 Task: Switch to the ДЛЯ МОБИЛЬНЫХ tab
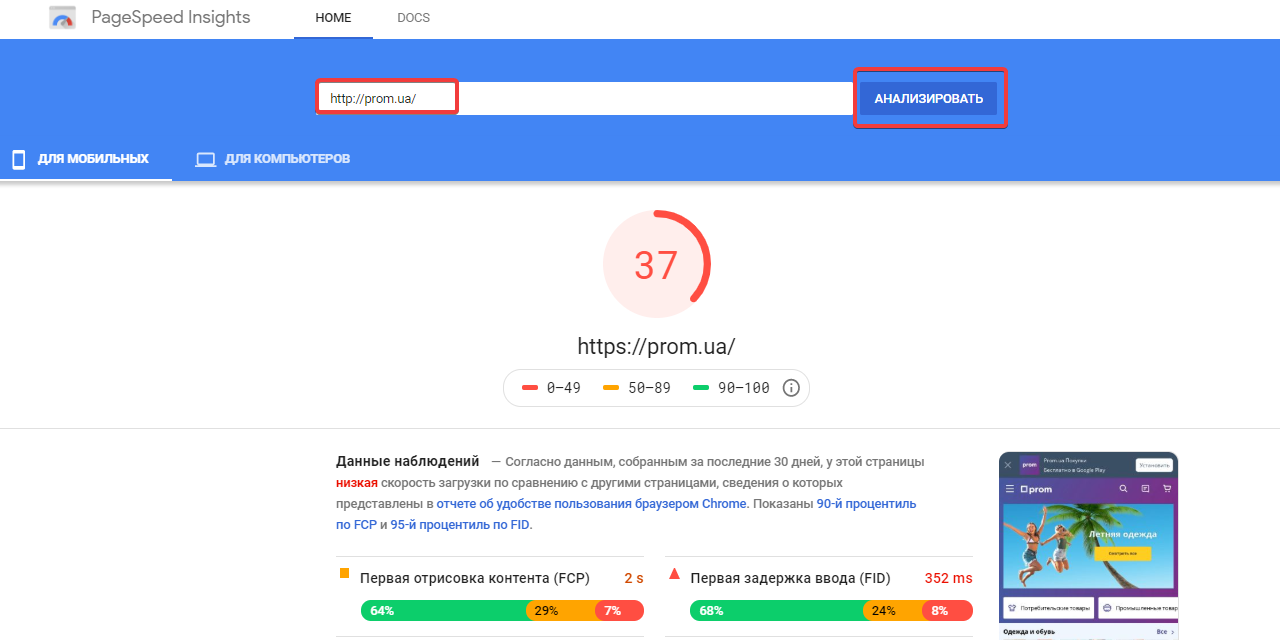click(86, 159)
